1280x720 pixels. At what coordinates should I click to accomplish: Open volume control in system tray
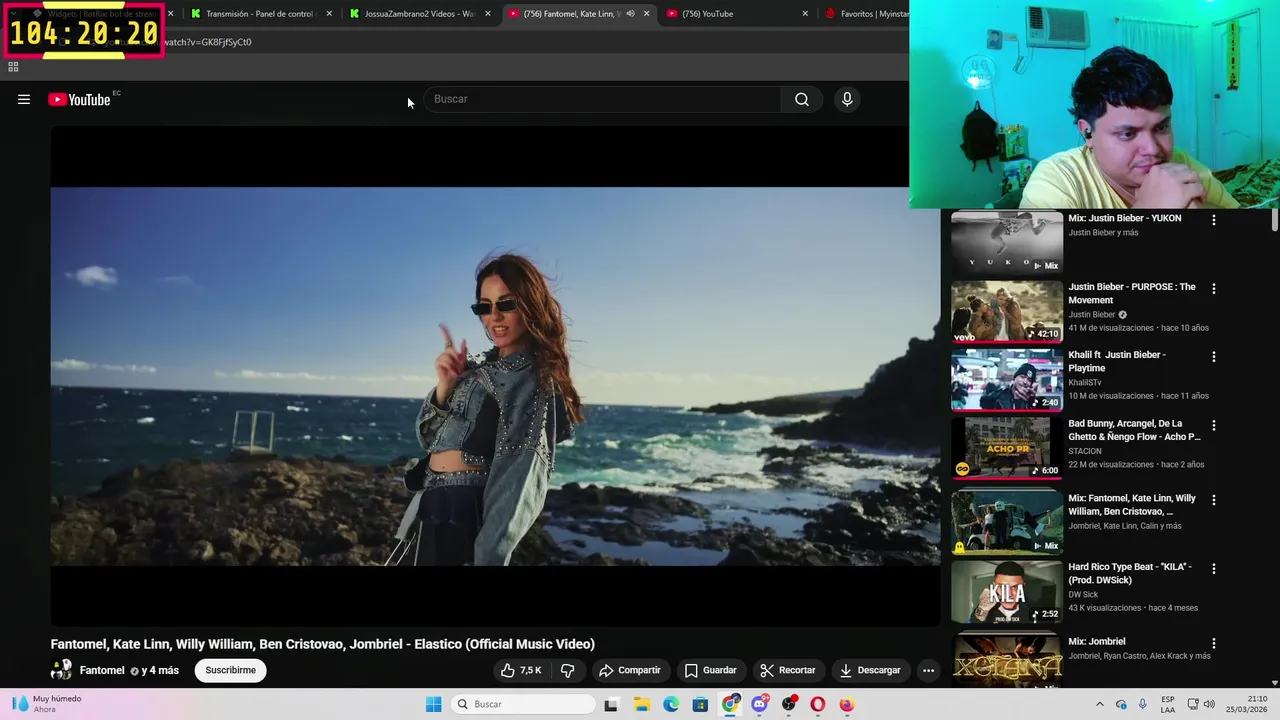click(x=1209, y=704)
